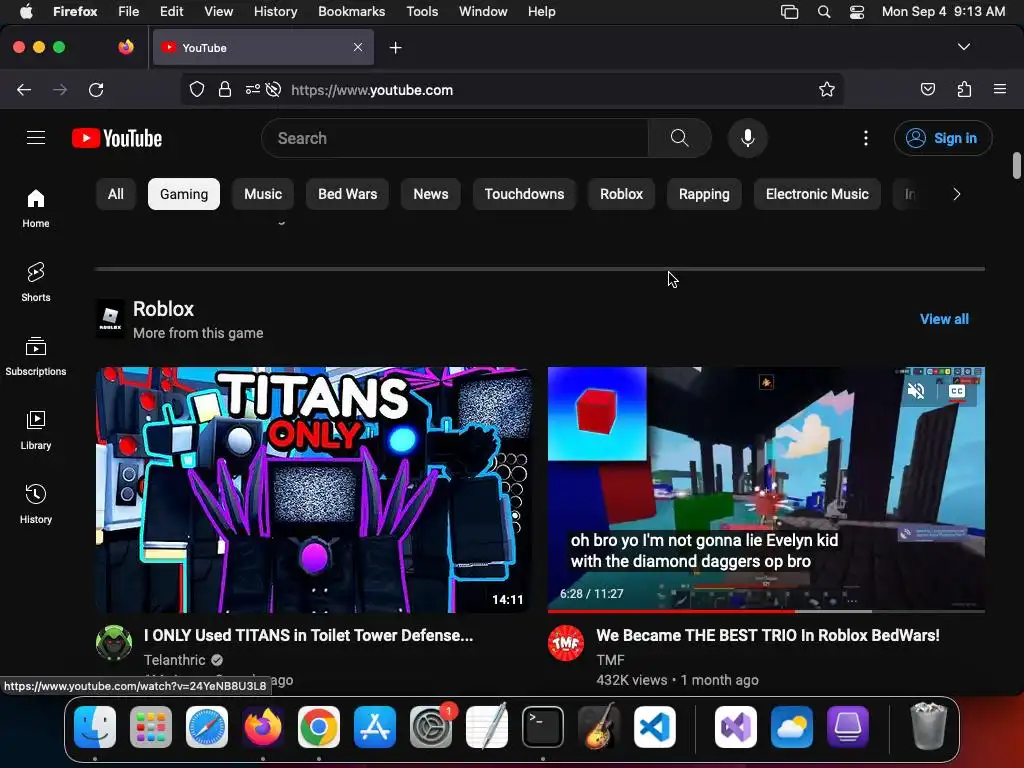Unmute the preview video
Image resolution: width=1024 pixels, height=768 pixels.
pyautogui.click(x=916, y=391)
